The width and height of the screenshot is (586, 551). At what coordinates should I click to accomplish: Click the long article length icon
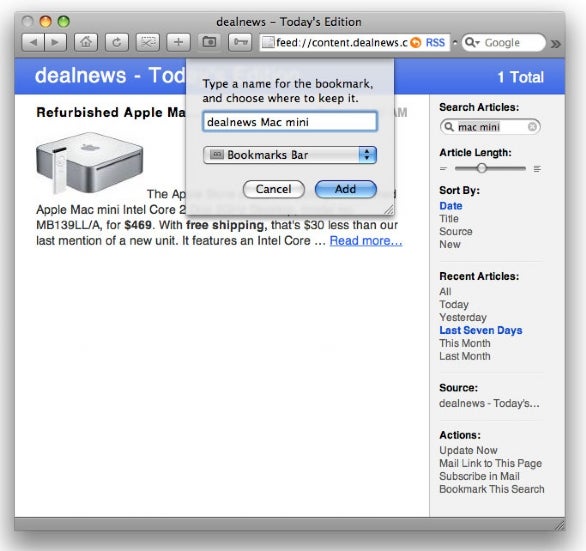537,169
